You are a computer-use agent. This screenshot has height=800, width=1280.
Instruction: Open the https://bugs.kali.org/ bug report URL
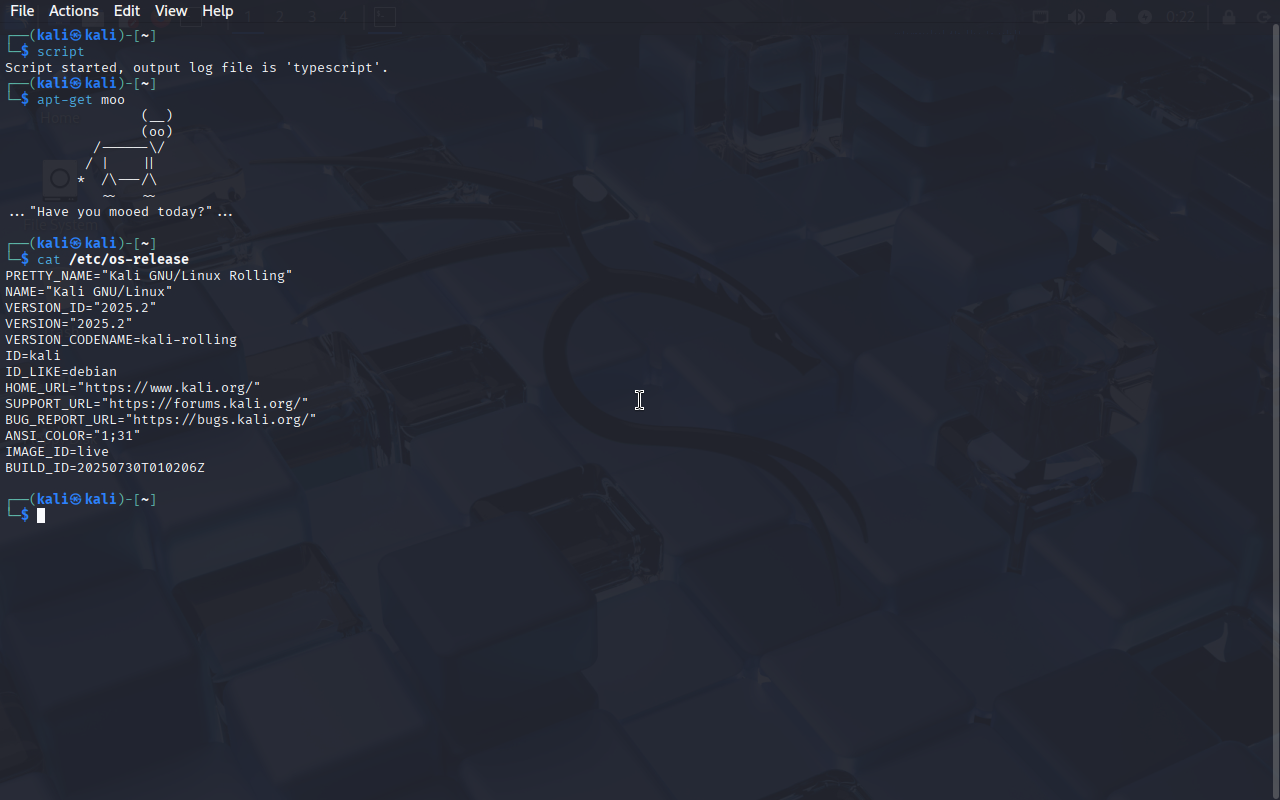224,420
